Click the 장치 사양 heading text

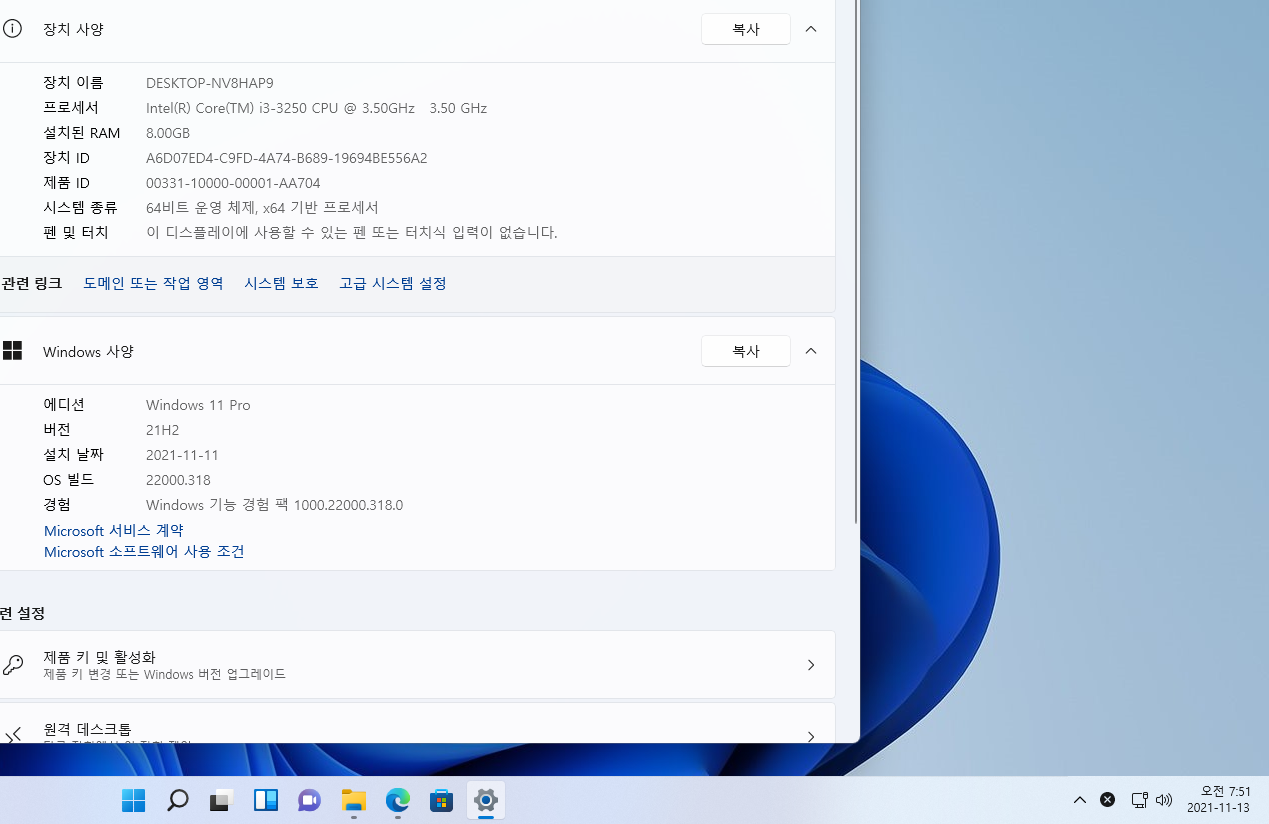pos(73,29)
